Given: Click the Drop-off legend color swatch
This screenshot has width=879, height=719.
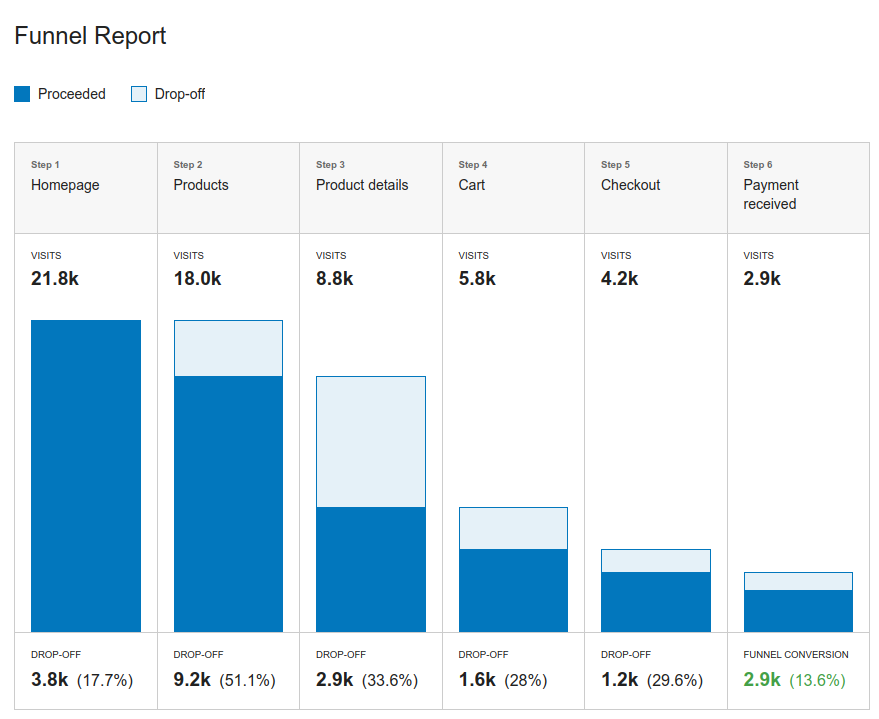Looking at the screenshot, I should 139,94.
